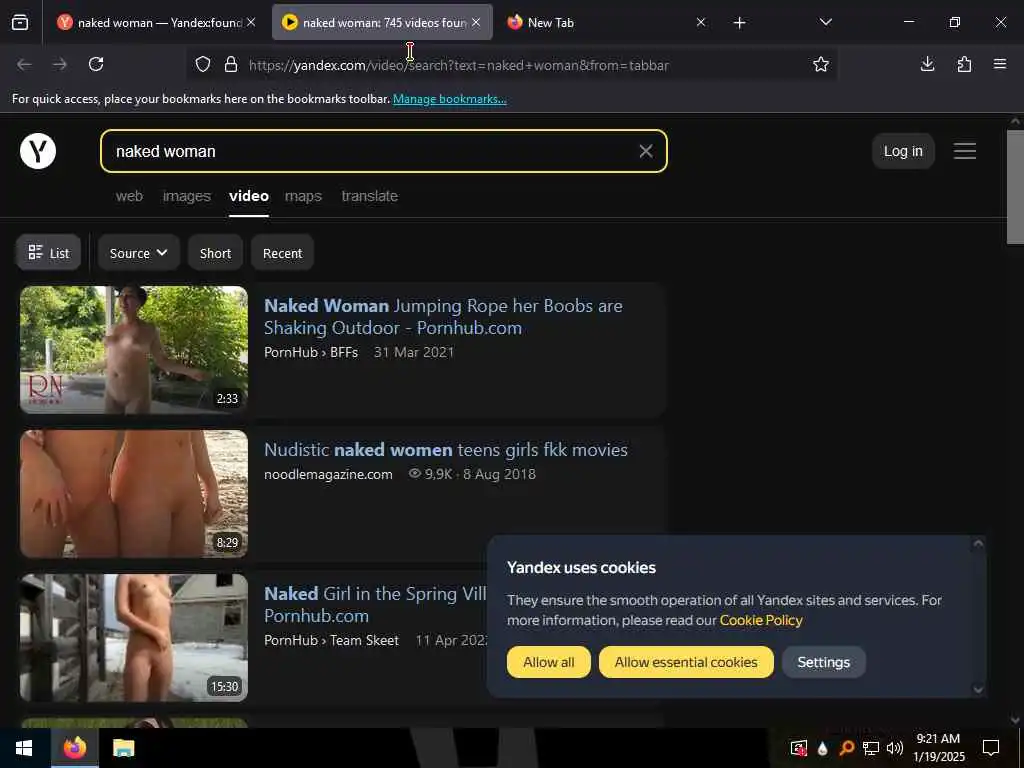Viewport: 1024px width, 768px height.
Task: Switch to the maps tab
Action: (x=303, y=196)
